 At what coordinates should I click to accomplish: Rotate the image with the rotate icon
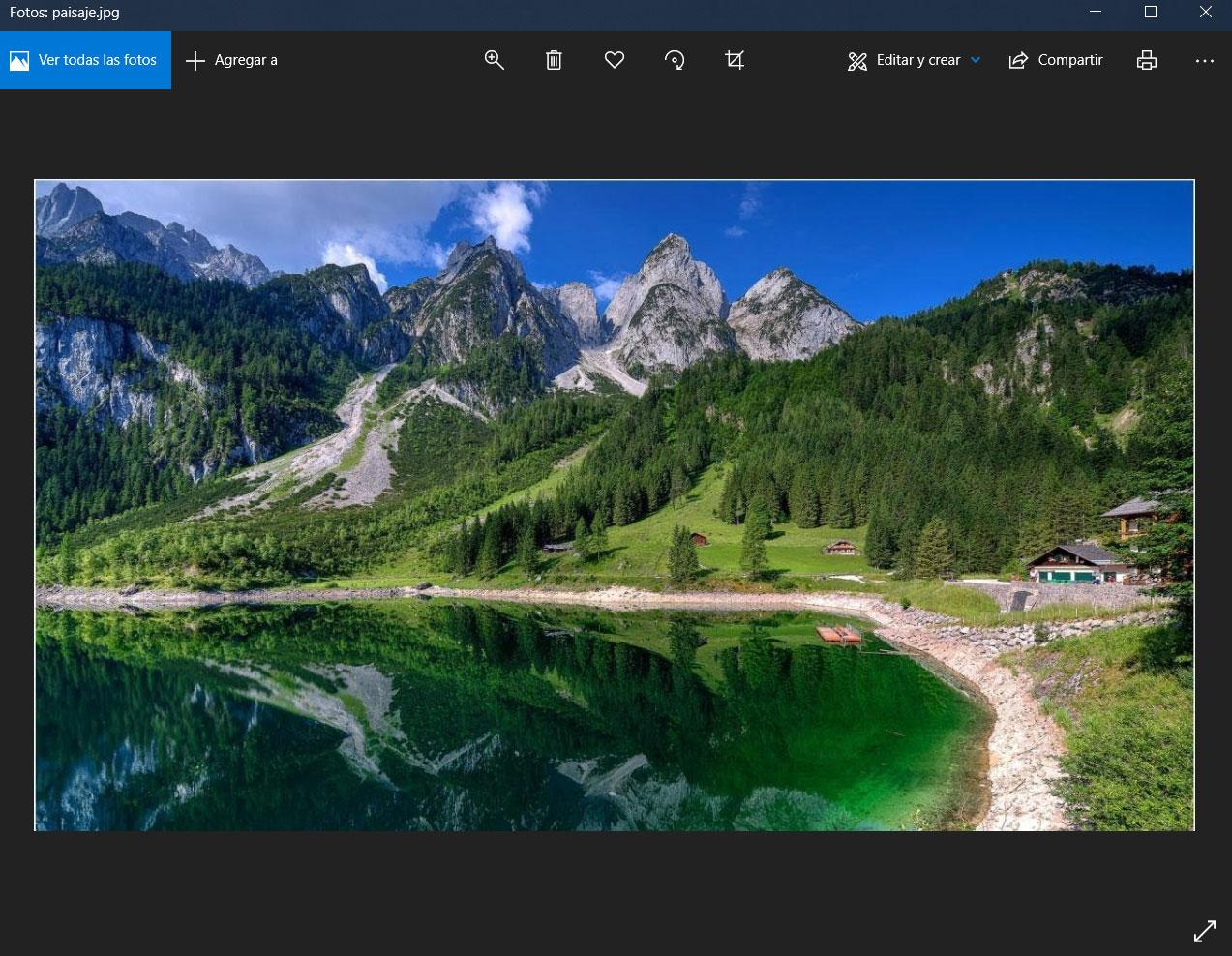tap(675, 60)
